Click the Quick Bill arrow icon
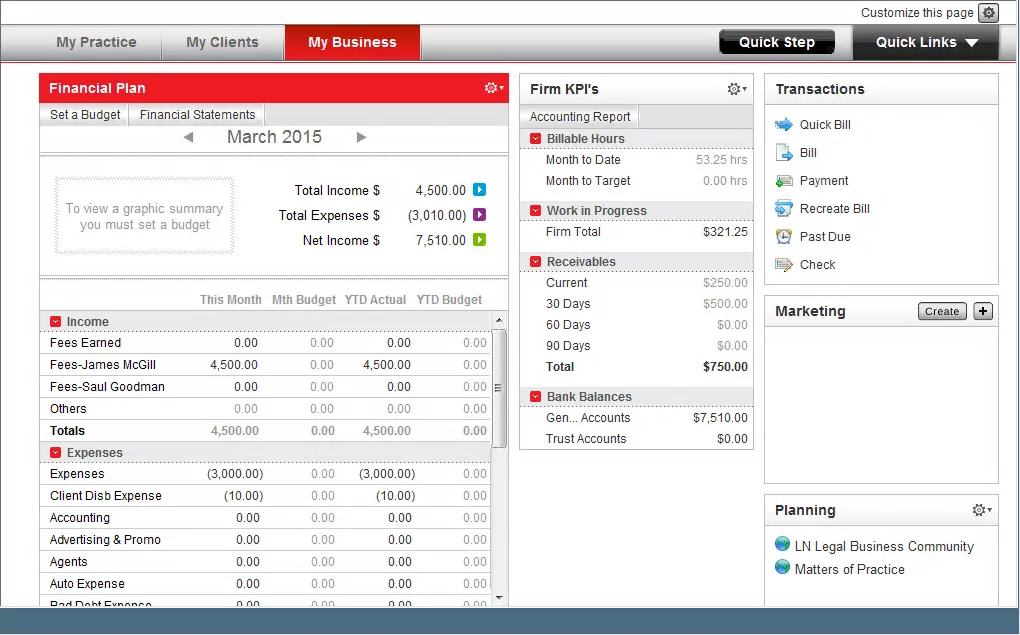 [784, 125]
